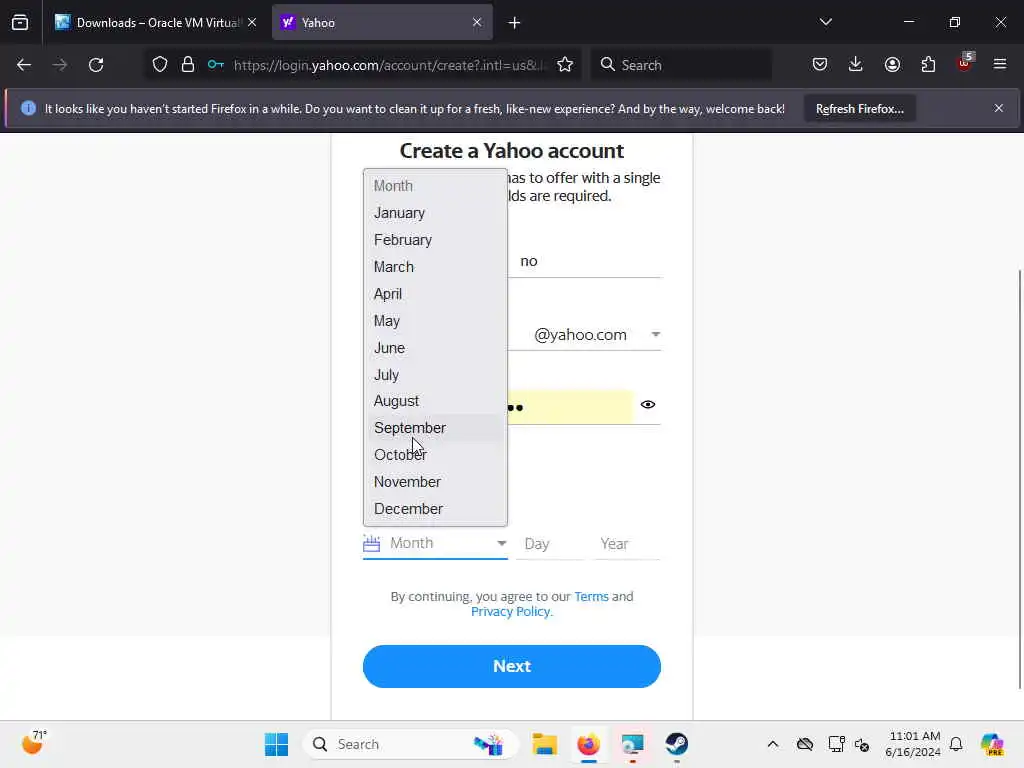Screen dimensions: 1024x768
Task: Open the Firefox account icon
Action: (892, 65)
